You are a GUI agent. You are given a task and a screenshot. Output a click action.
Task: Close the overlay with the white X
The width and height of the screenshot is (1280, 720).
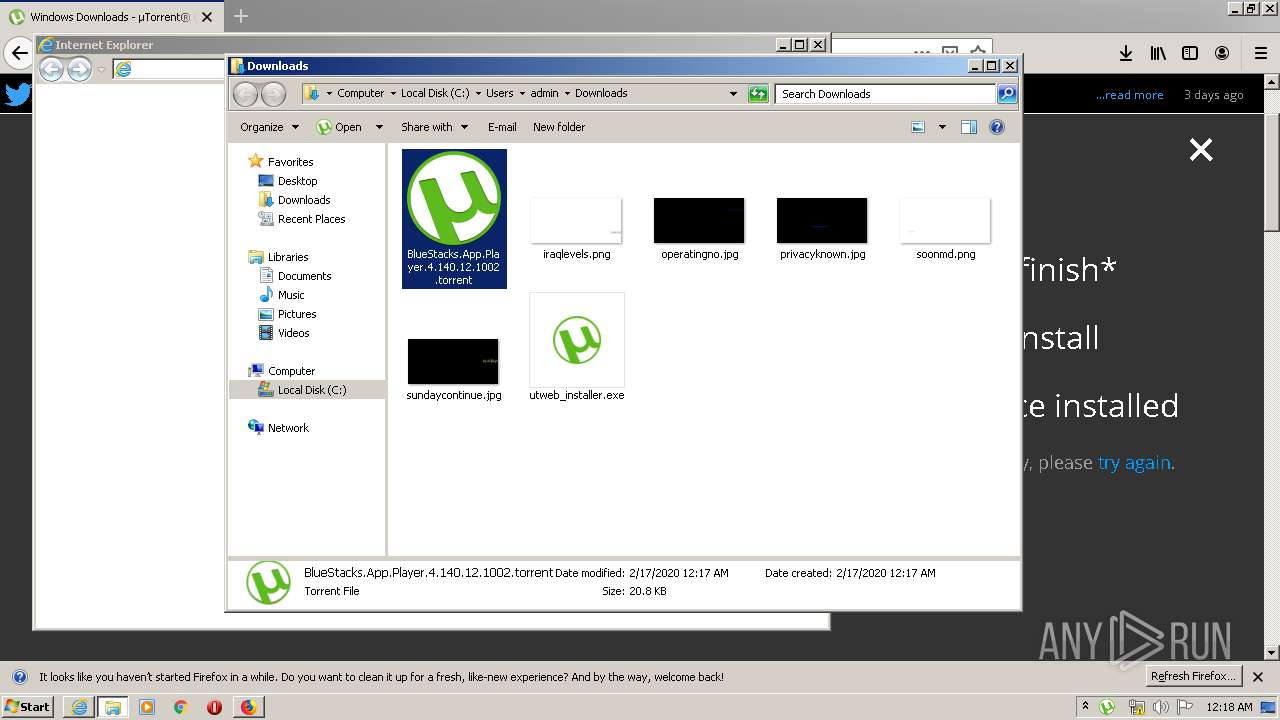click(x=1200, y=150)
